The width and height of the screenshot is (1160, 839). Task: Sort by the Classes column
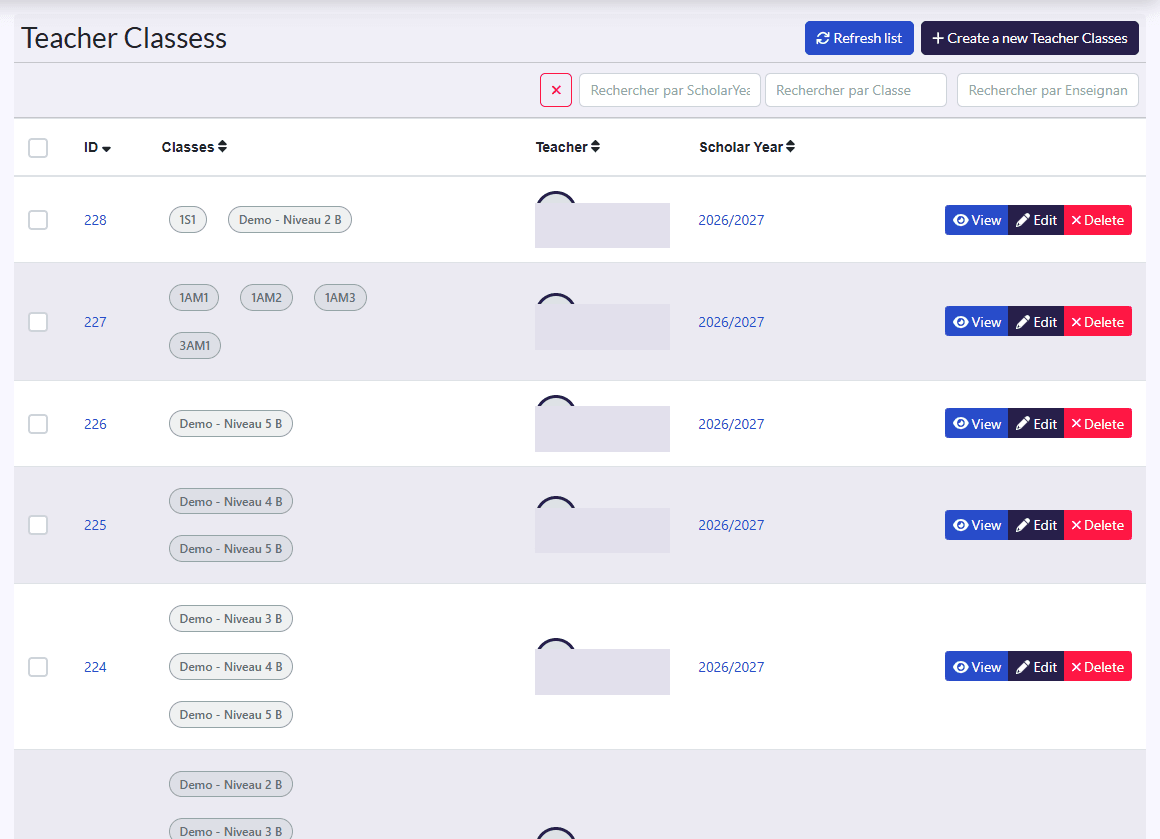pos(194,147)
